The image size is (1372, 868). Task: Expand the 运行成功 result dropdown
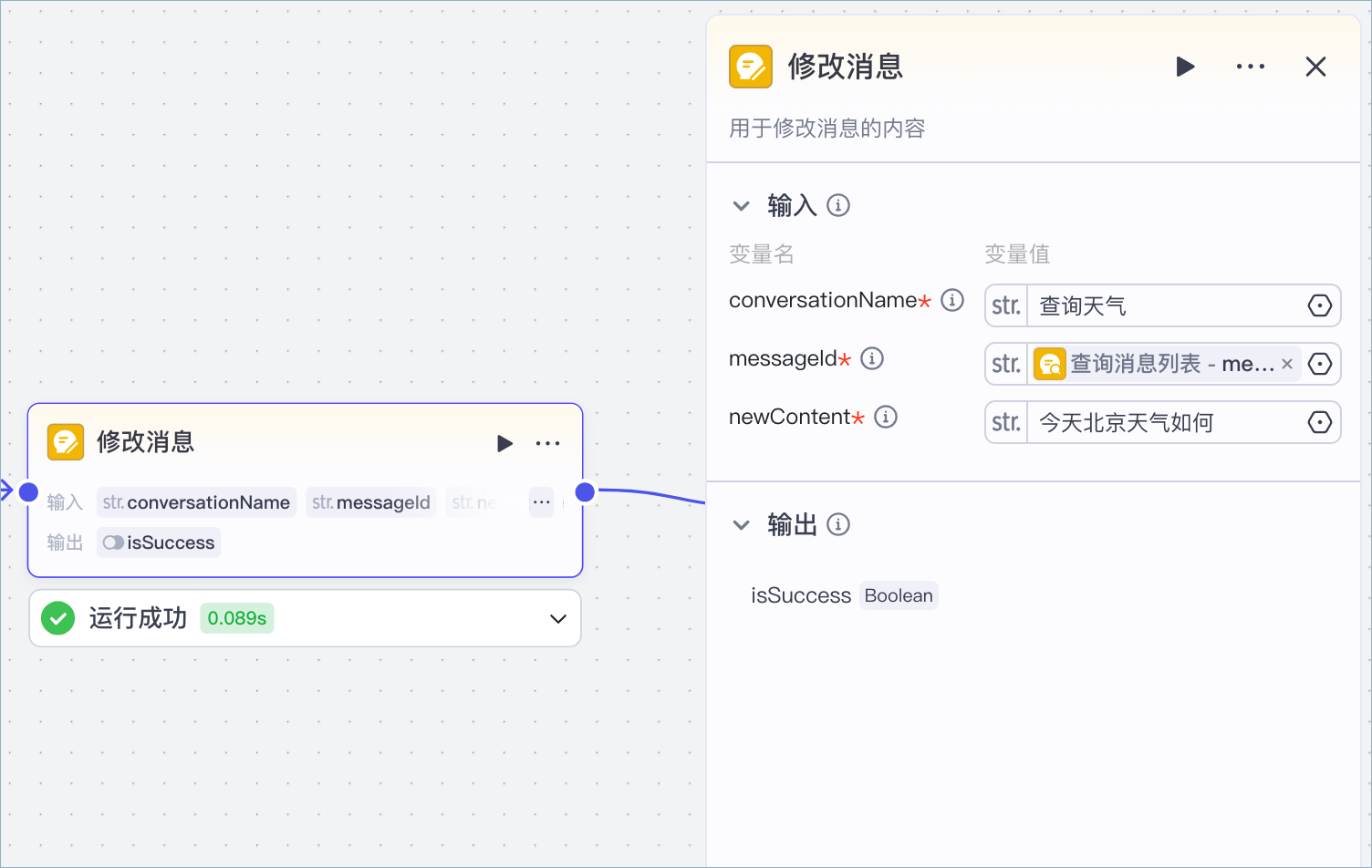click(x=558, y=618)
